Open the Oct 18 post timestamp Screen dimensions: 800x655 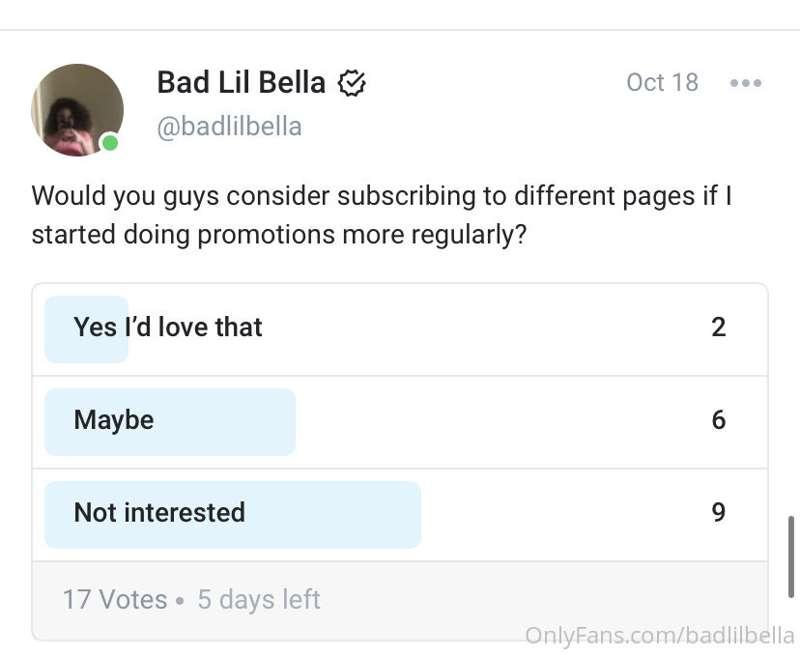[x=662, y=83]
